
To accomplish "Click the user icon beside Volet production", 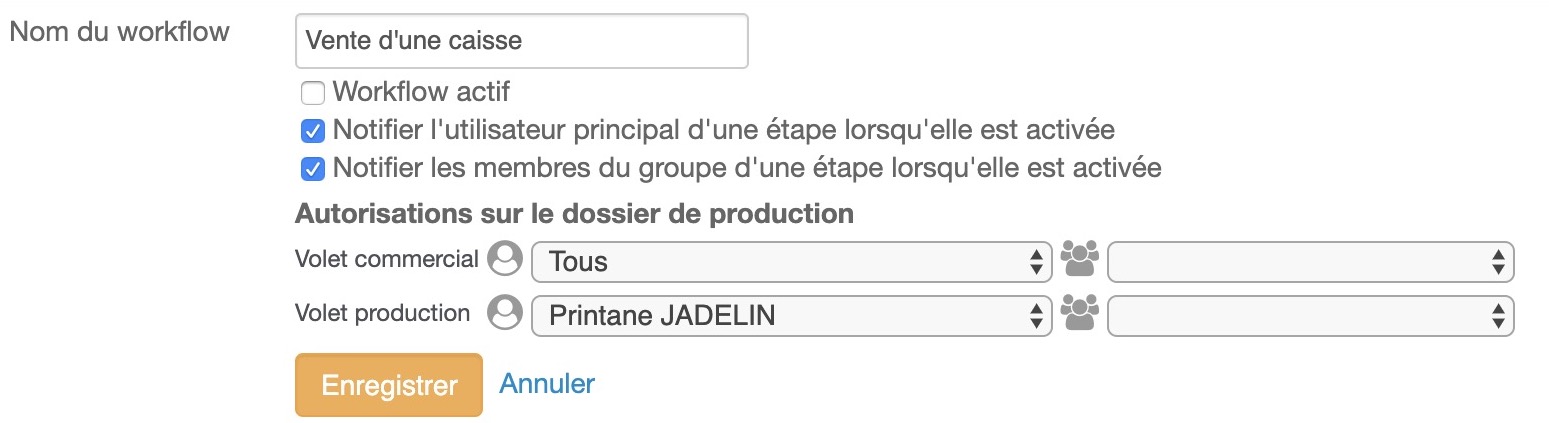I will [x=505, y=313].
